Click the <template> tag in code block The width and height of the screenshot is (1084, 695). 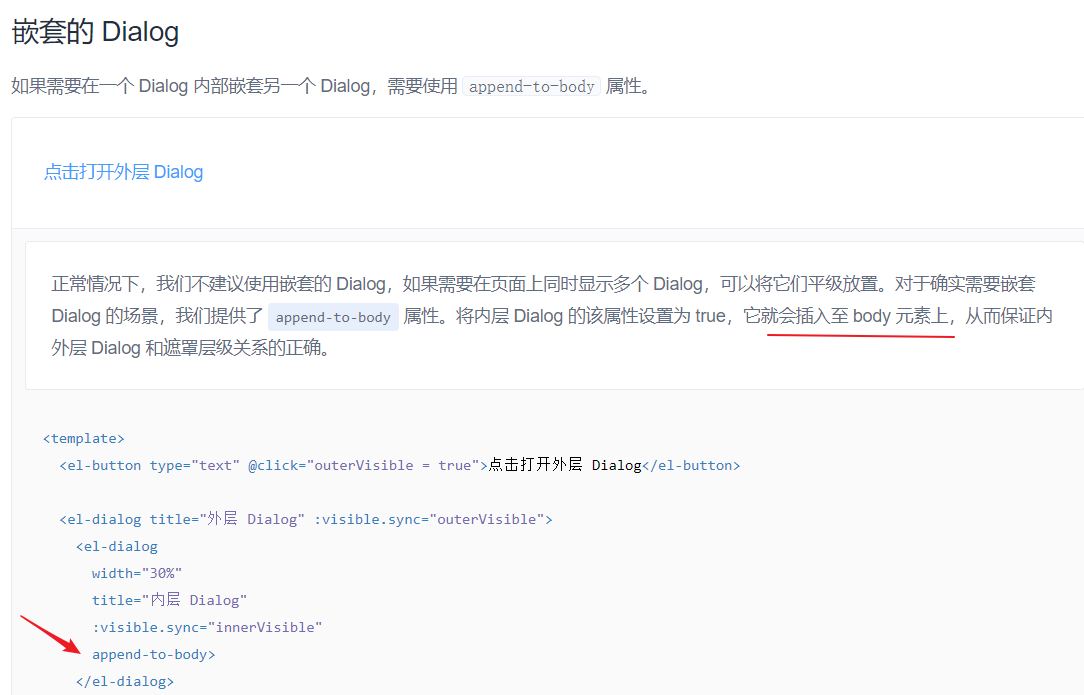(x=84, y=438)
